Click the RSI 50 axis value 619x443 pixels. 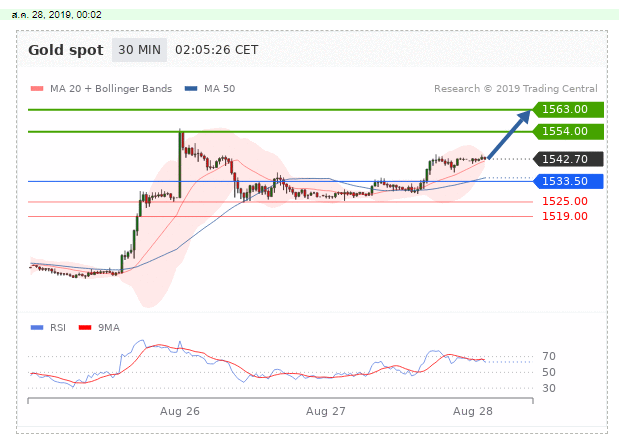(549, 372)
